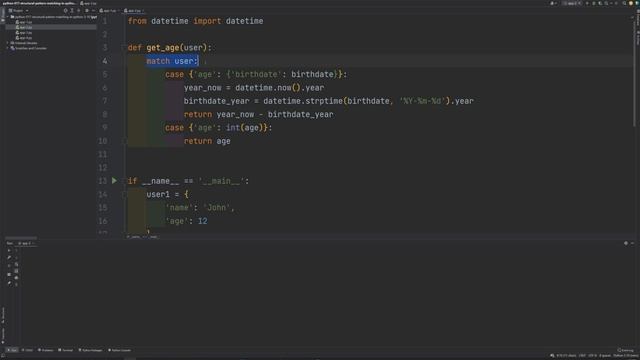Open the Terminal tool window tab
Screen dimensions: 640x360
click(66, 350)
